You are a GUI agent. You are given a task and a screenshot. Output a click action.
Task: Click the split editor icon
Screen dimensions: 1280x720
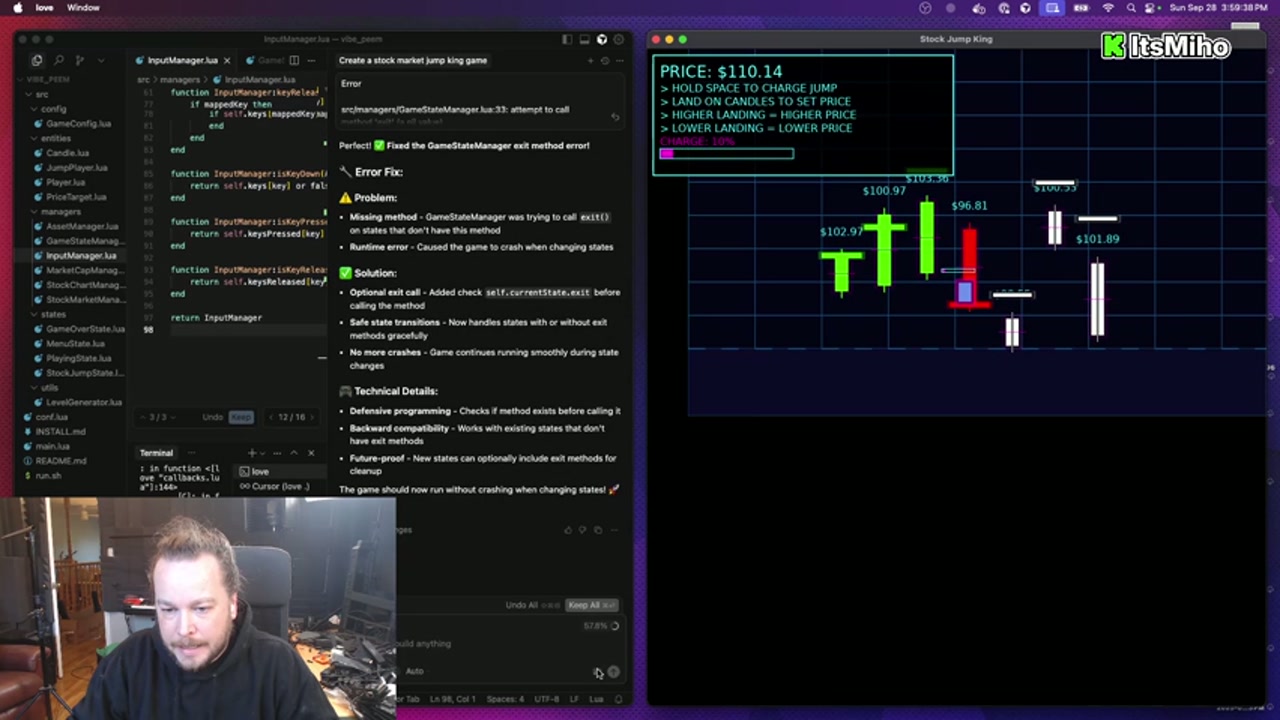[294, 60]
